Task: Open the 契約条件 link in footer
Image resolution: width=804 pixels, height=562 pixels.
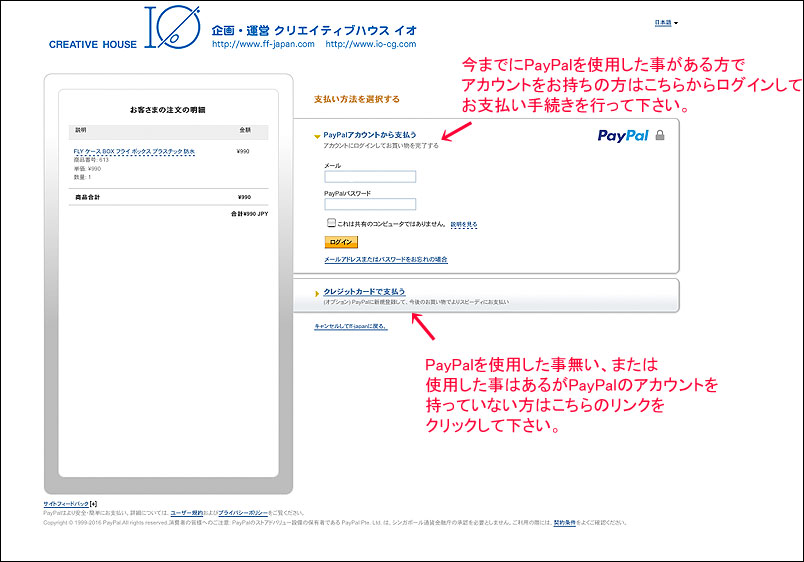Action: click(x=565, y=523)
